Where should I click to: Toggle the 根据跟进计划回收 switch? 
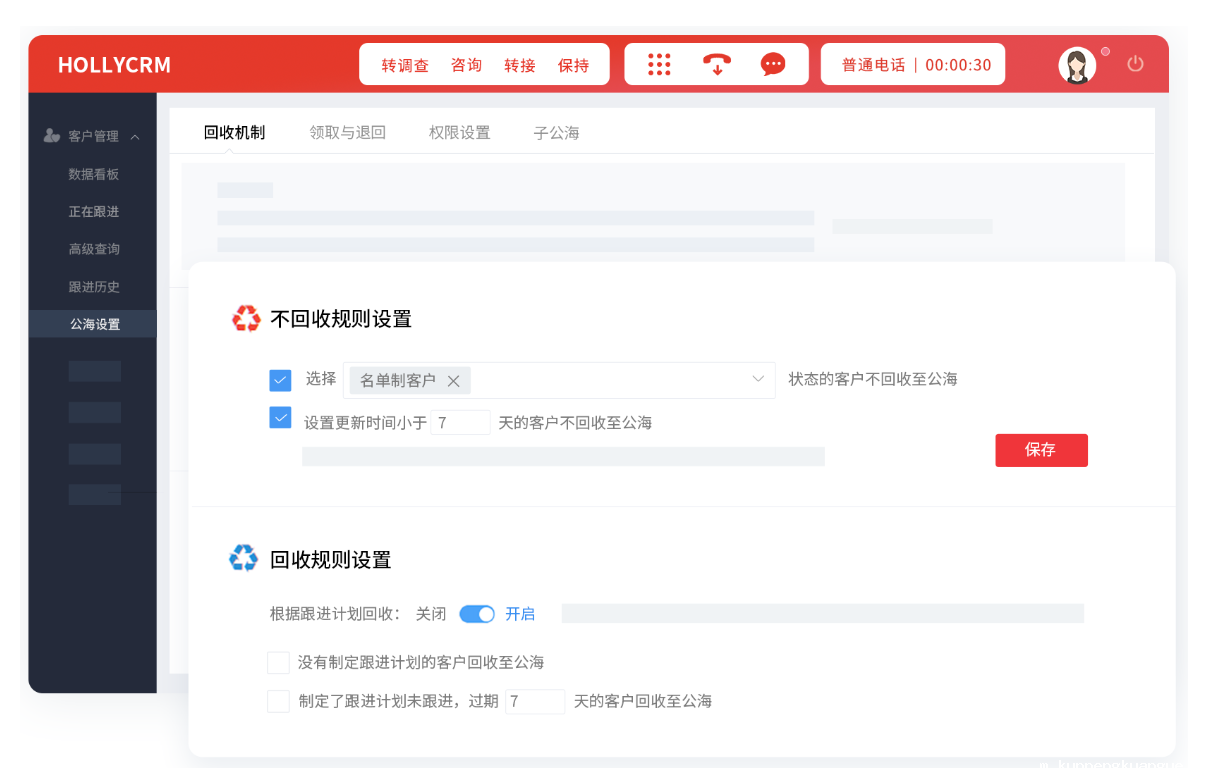tap(477, 614)
